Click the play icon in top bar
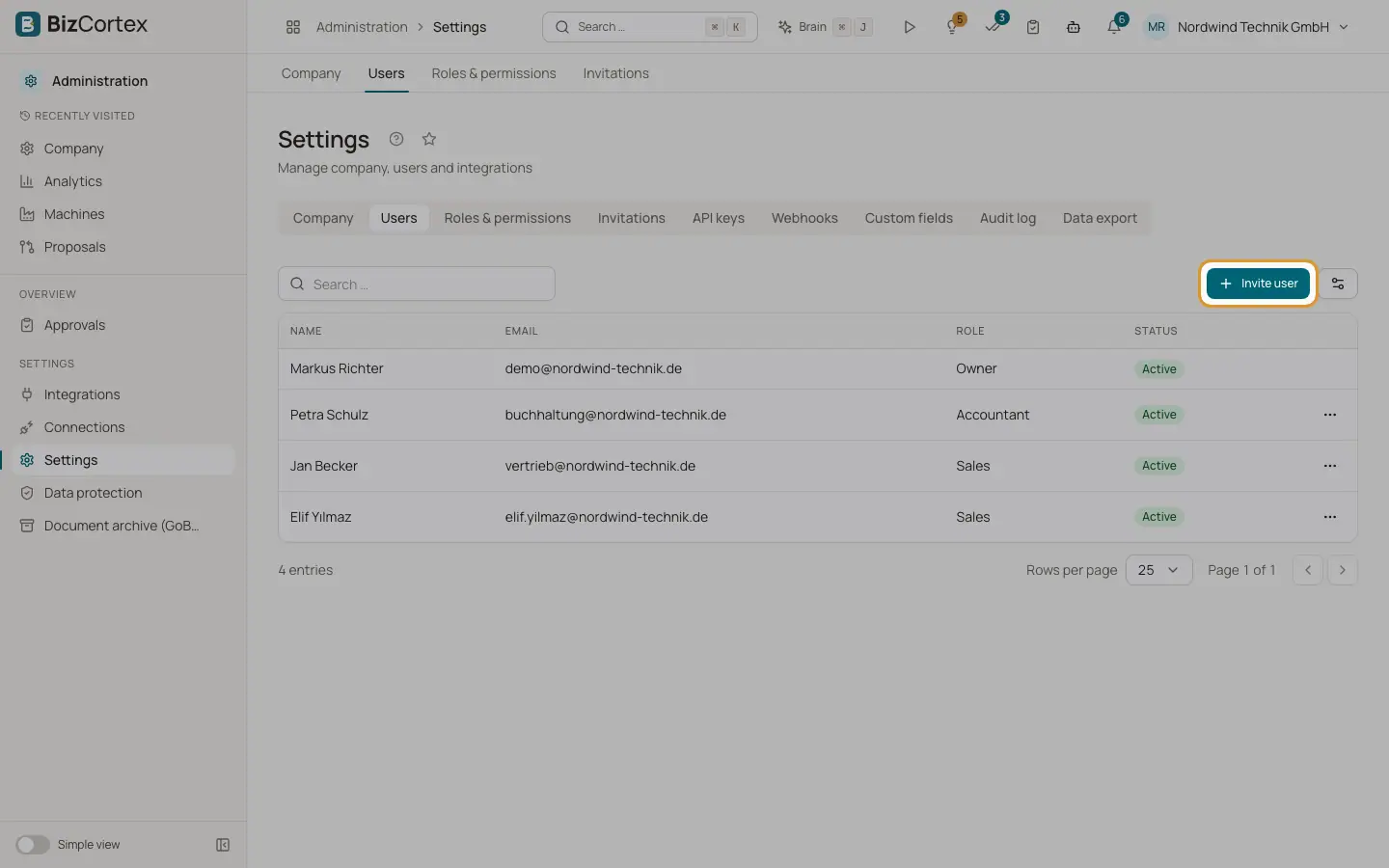1389x868 pixels. [x=909, y=27]
